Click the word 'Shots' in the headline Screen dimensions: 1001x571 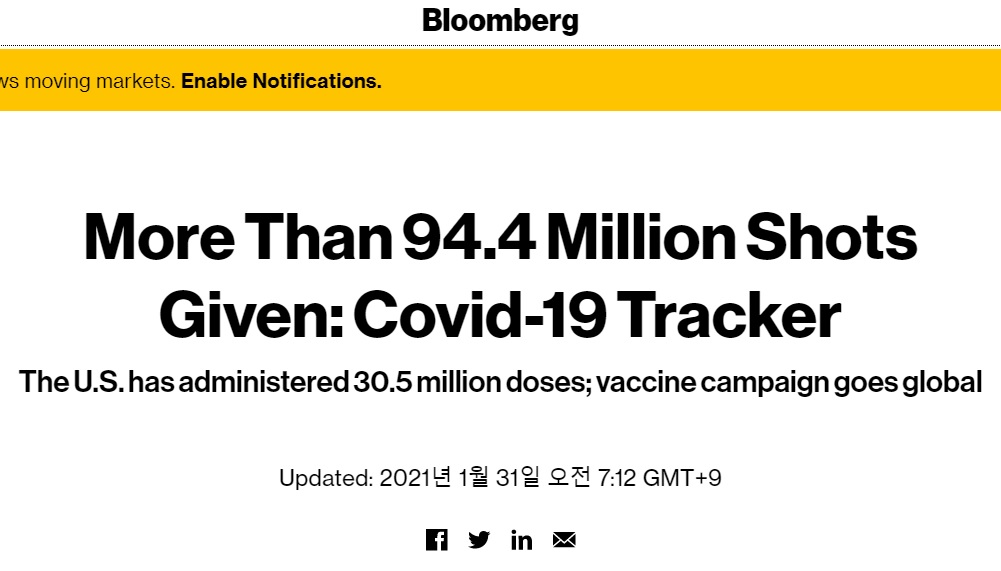tap(831, 238)
